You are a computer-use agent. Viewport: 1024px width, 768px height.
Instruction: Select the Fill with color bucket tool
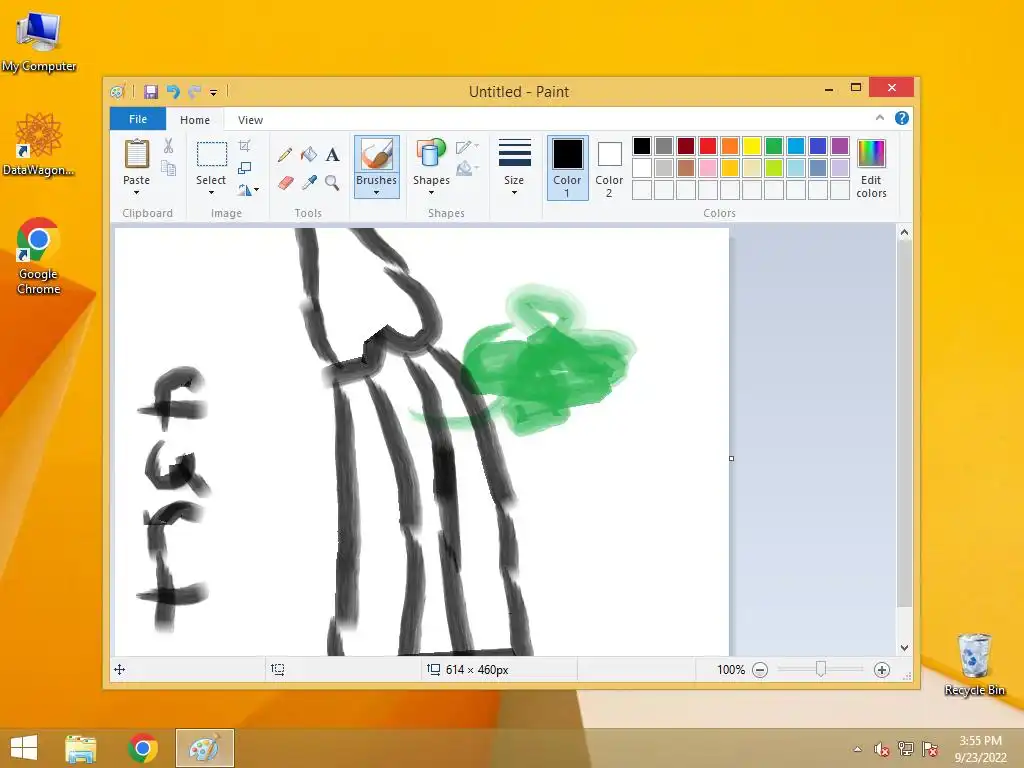308,155
